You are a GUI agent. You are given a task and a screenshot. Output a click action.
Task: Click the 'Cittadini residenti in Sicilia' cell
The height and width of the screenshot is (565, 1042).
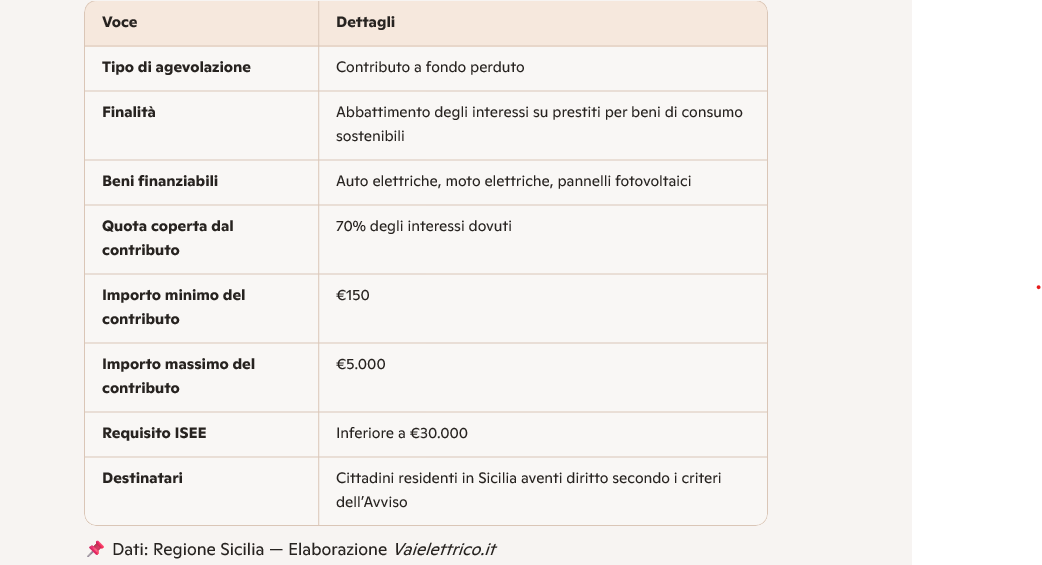528,490
